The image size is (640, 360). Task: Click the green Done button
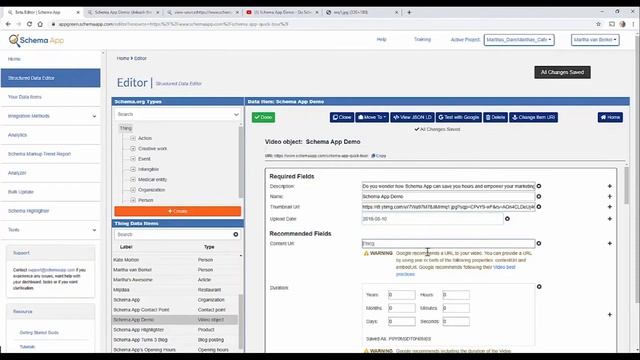pyautogui.click(x=263, y=117)
